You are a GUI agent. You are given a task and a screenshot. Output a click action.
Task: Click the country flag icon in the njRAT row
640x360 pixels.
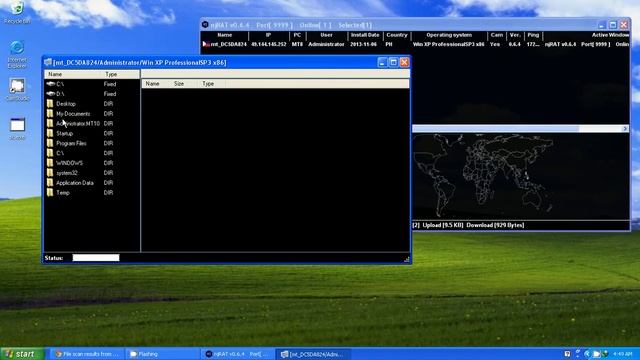coord(206,44)
